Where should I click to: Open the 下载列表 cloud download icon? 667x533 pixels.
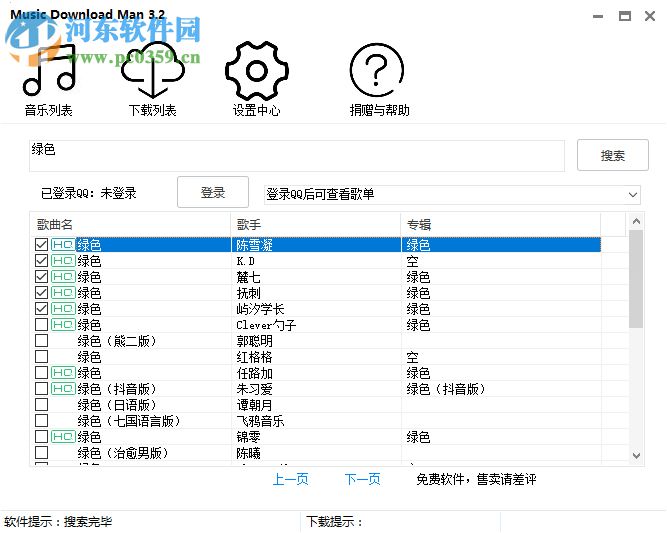[x=153, y=71]
